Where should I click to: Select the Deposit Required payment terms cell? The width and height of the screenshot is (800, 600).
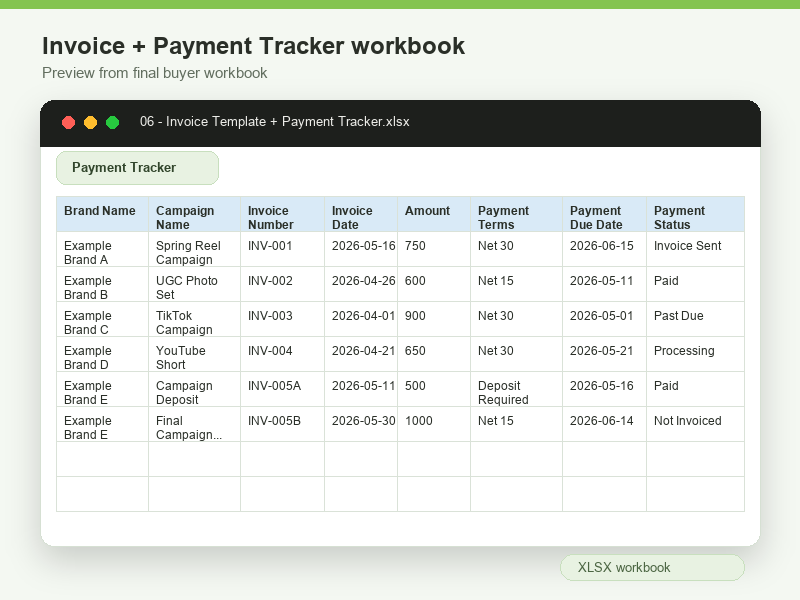point(516,389)
